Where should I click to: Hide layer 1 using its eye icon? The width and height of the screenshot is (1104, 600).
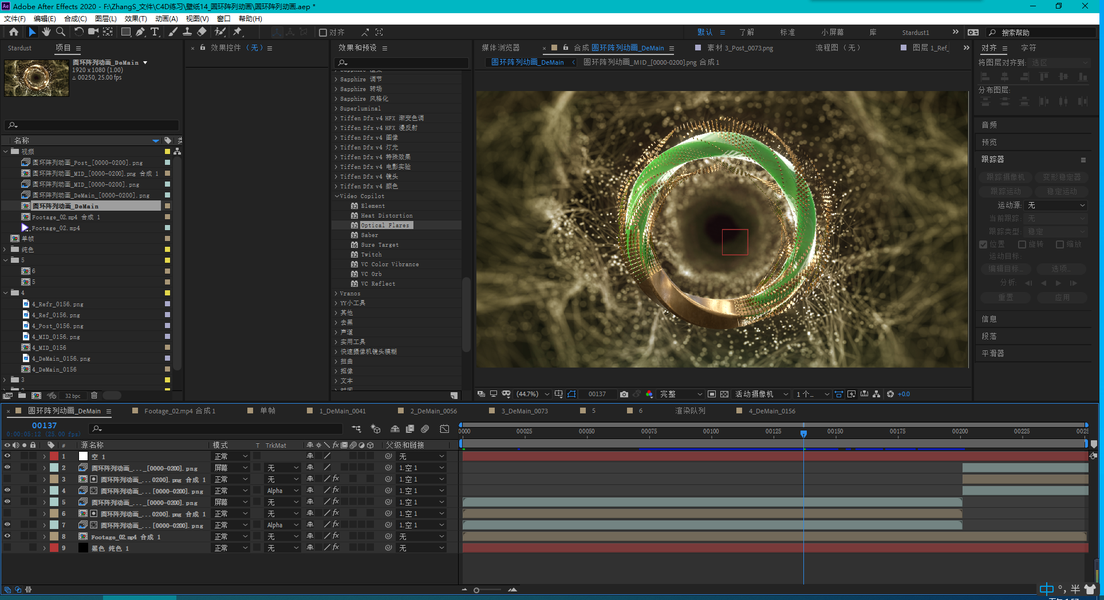7,456
